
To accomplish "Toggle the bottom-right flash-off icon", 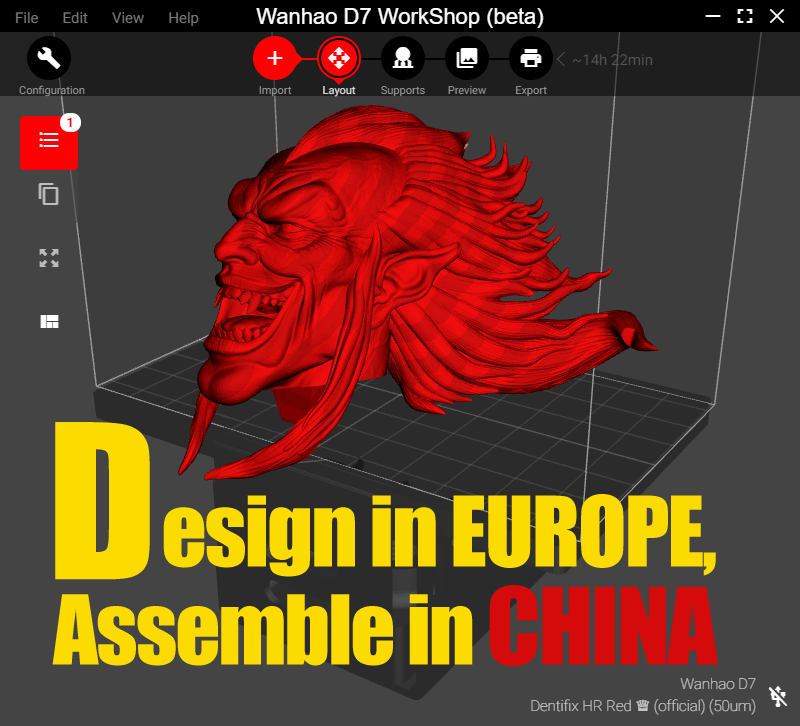I will pos(778,696).
